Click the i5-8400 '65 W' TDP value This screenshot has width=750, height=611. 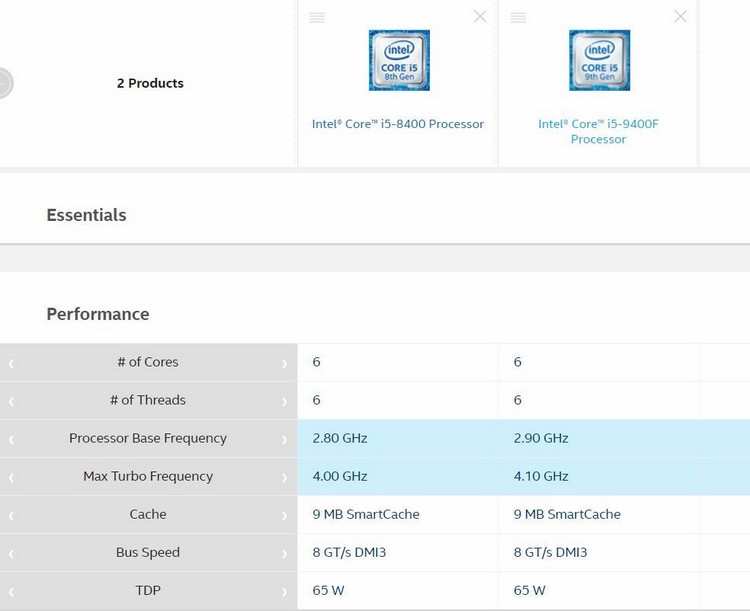click(328, 590)
